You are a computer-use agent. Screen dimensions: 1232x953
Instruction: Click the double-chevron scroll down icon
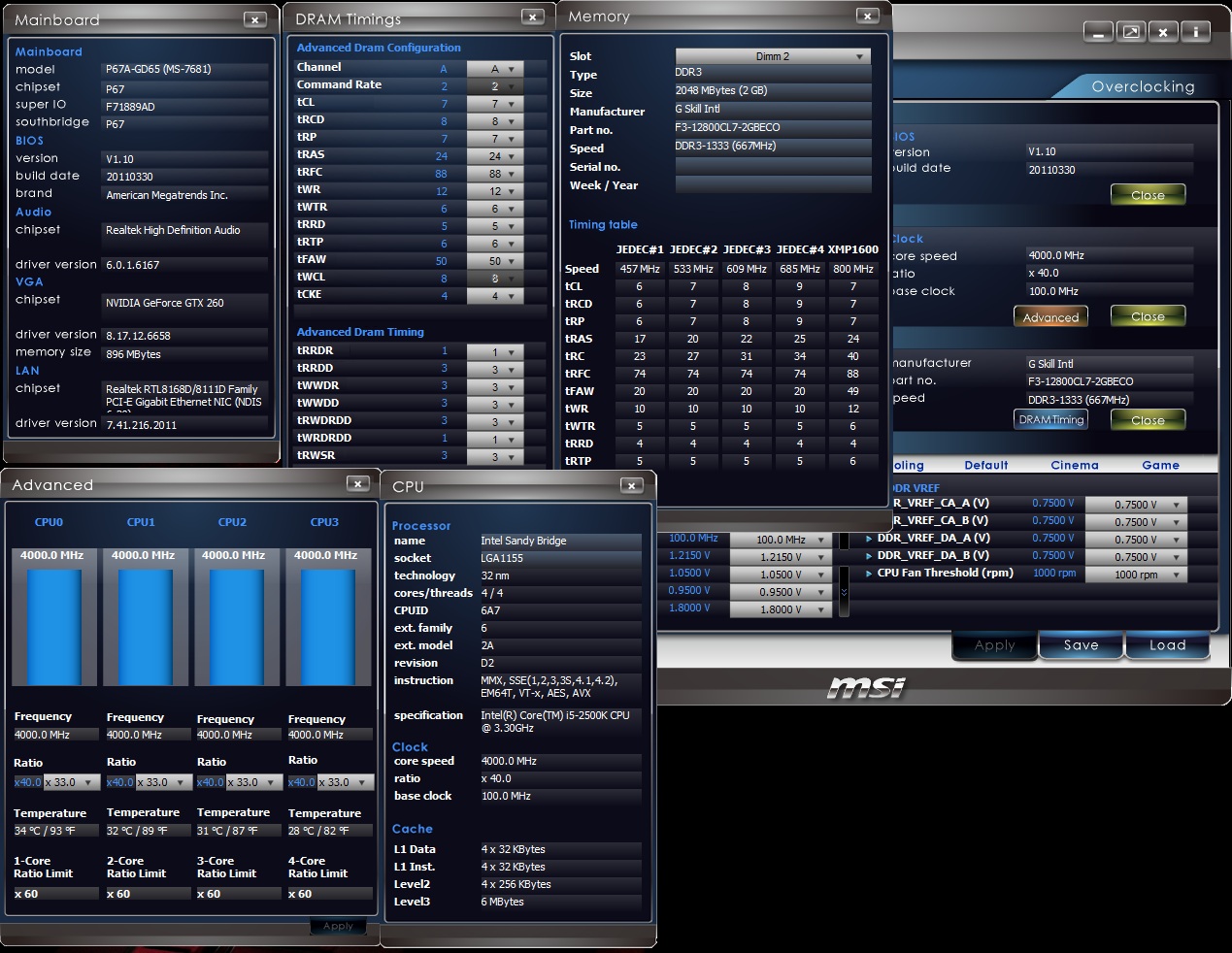click(x=844, y=592)
